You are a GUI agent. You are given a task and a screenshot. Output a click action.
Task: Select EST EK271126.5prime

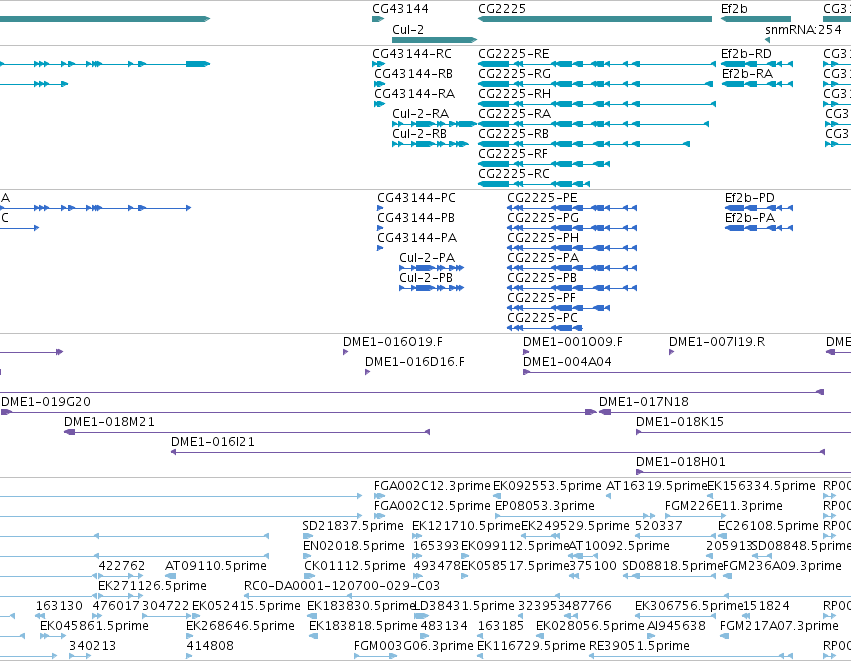tap(152, 587)
